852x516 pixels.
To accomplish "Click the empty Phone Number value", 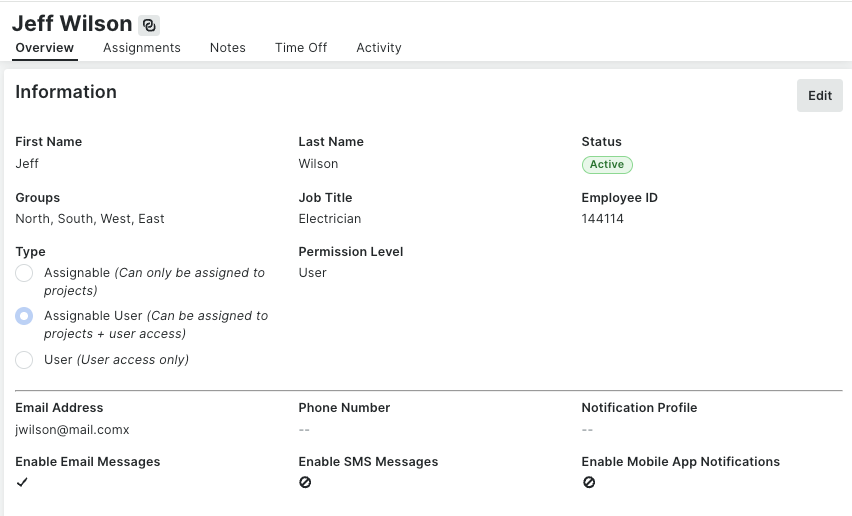I will pos(304,430).
